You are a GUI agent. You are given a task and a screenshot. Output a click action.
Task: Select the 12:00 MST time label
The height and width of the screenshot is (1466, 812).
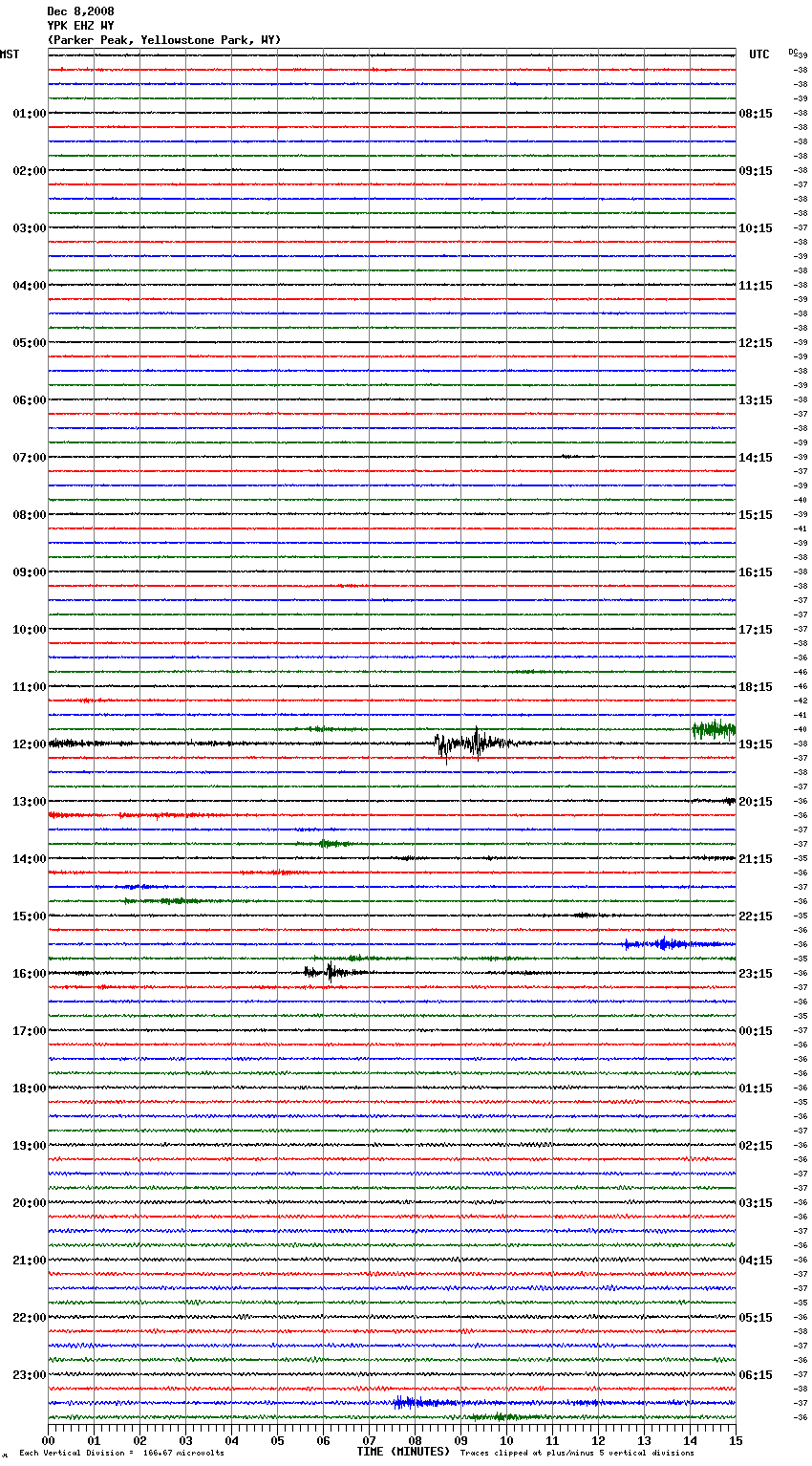(29, 744)
